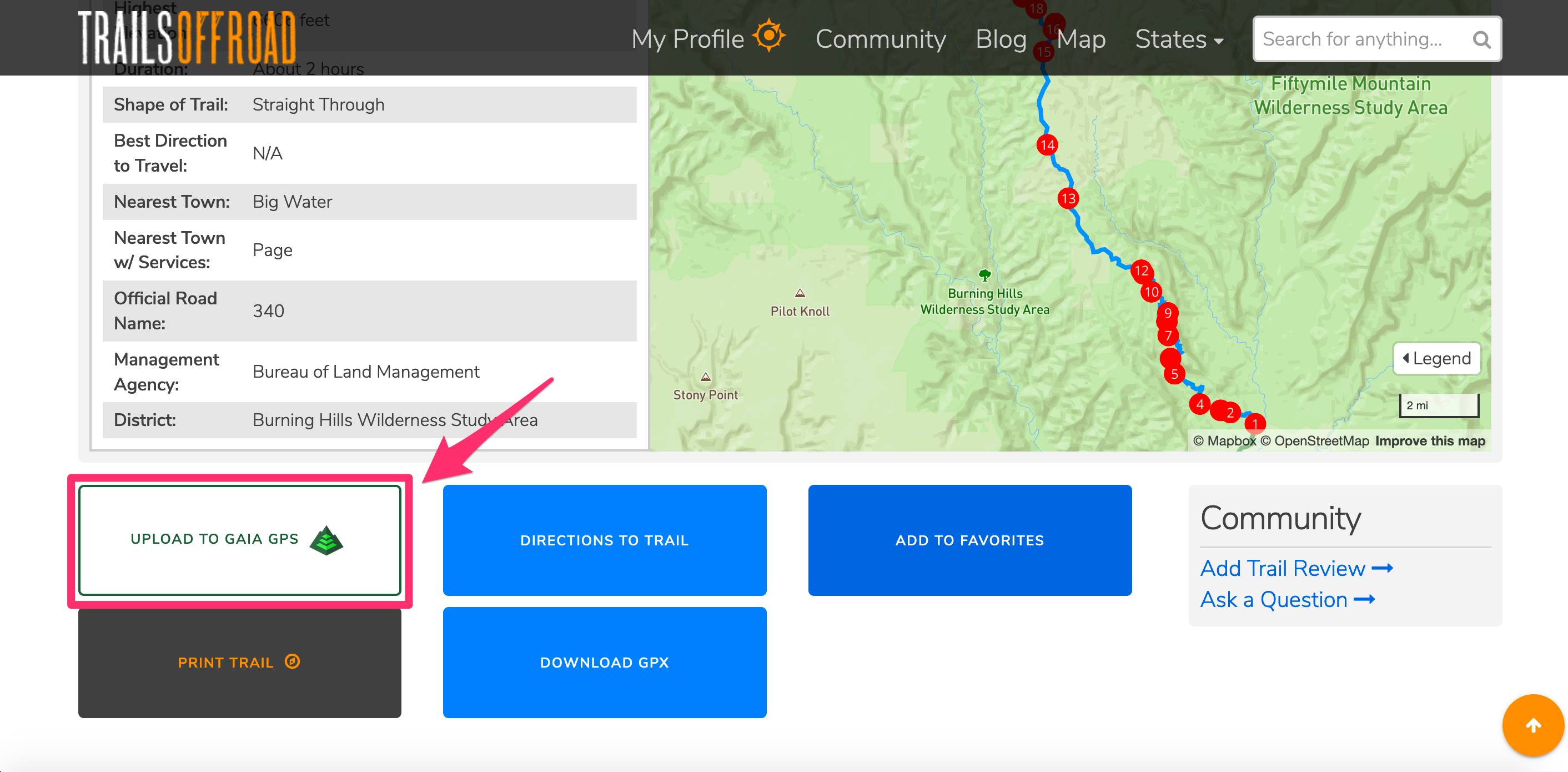The width and height of the screenshot is (1568, 772).
Task: Click waypoint marker 4 on map
Action: tap(1200, 404)
